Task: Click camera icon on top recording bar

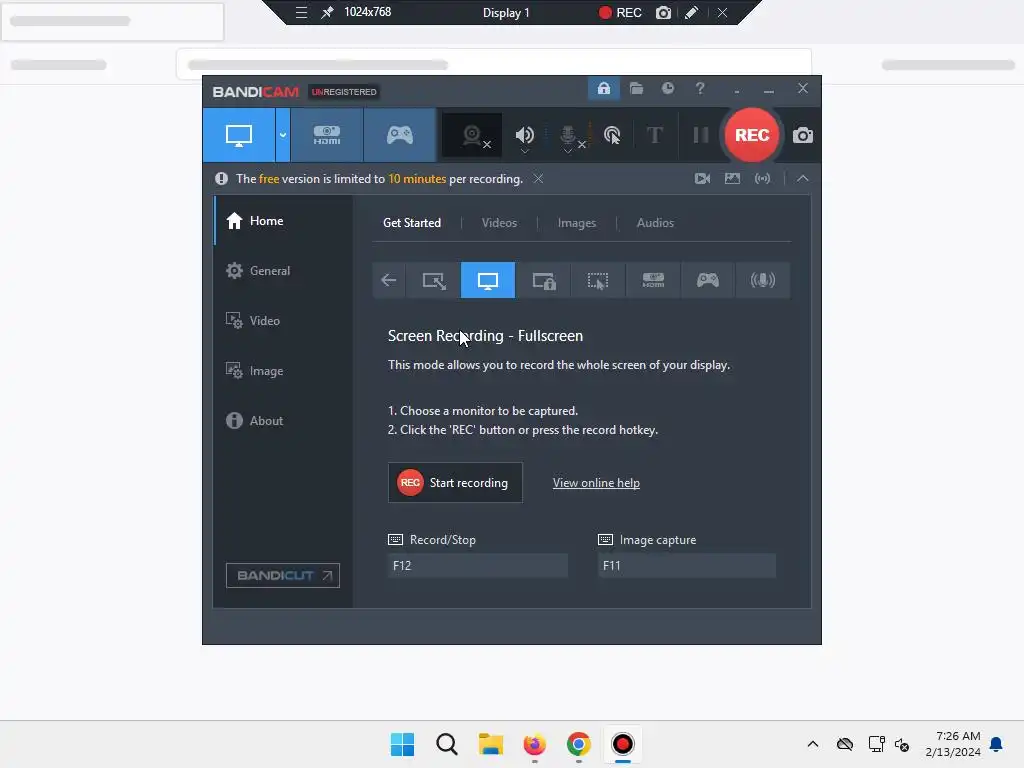Action: (x=663, y=12)
